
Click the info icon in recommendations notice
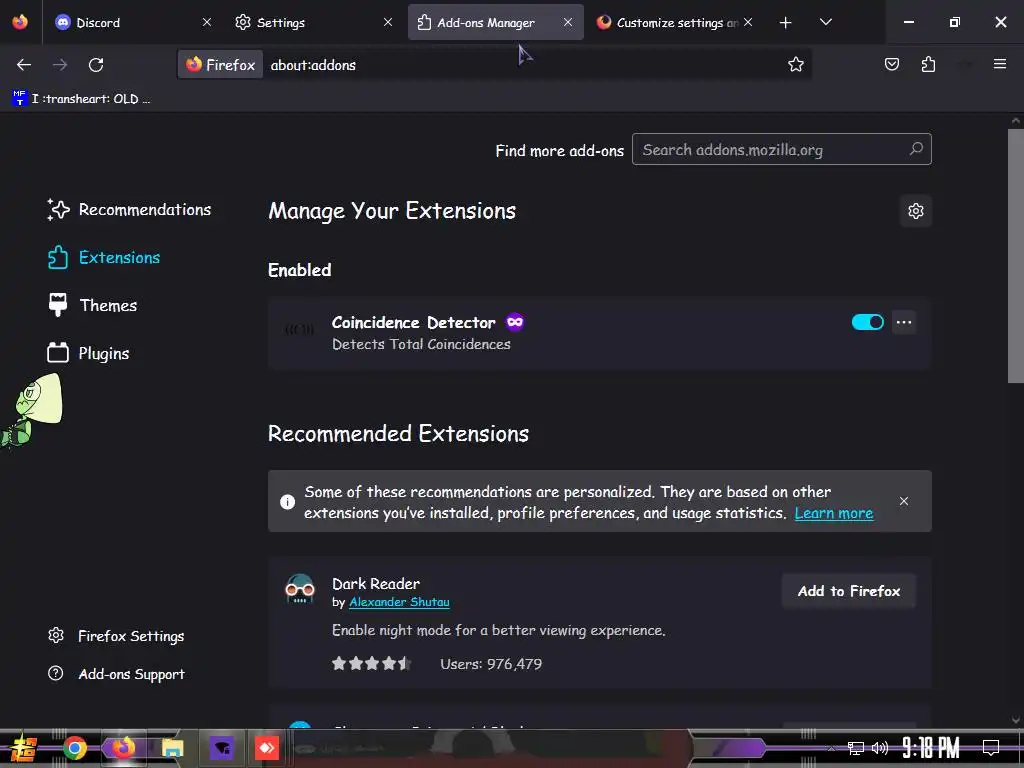[287, 502]
